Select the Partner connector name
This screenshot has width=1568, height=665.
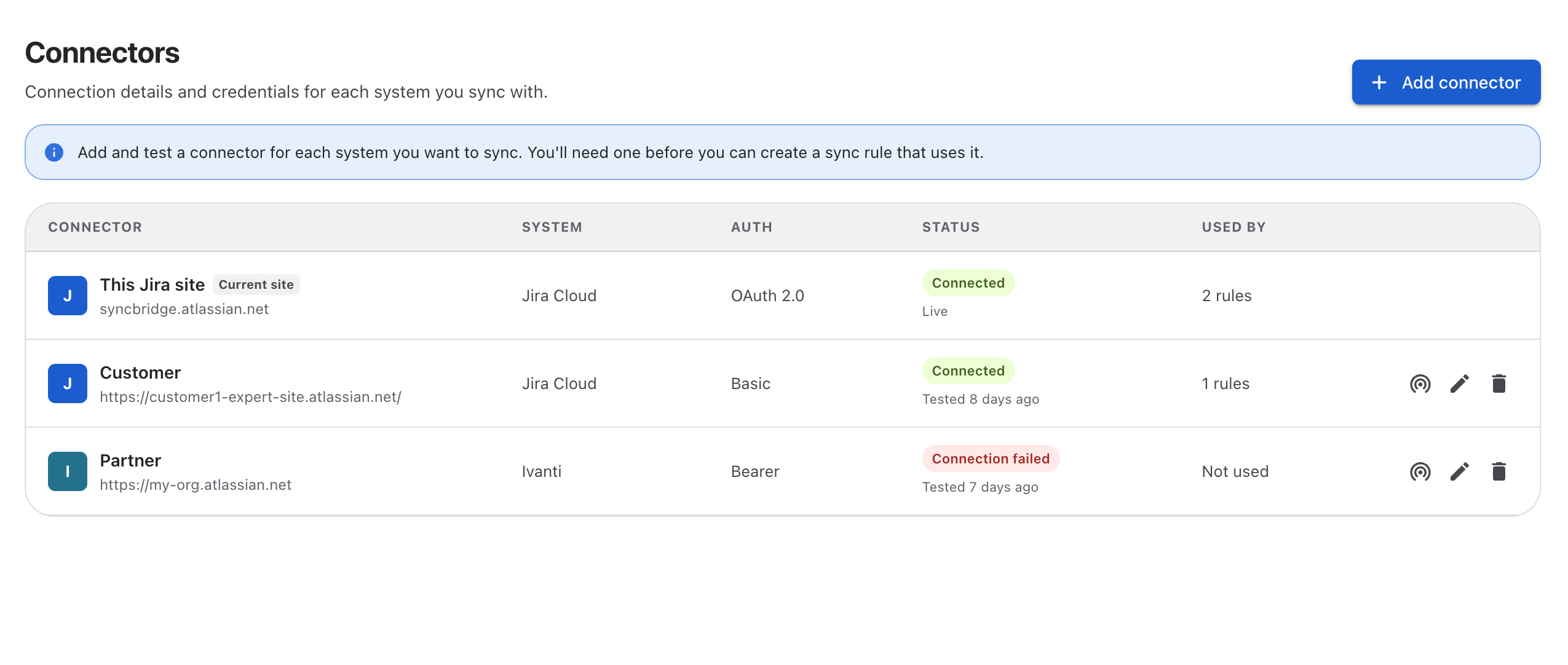pyautogui.click(x=130, y=460)
